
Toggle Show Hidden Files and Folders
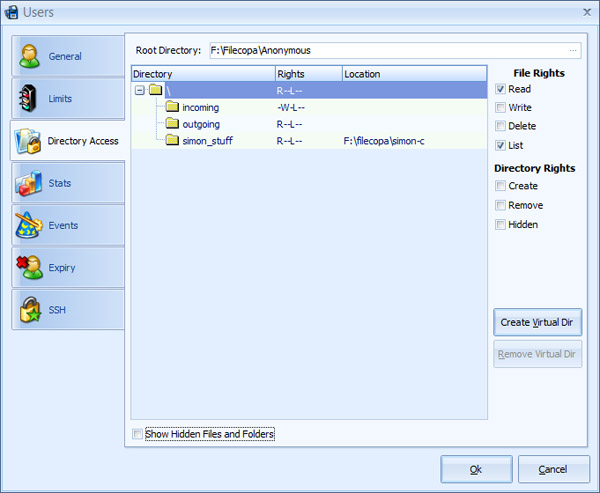137,434
